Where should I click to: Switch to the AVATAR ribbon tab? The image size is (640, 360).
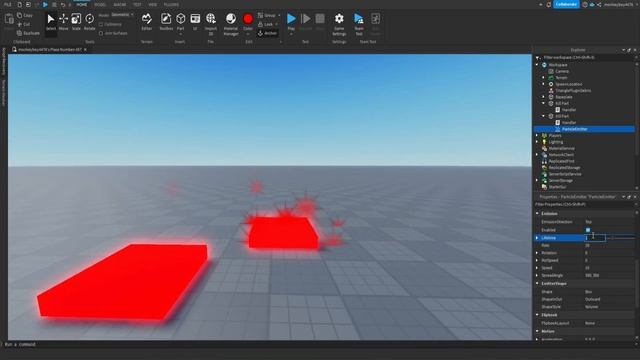[x=120, y=4]
